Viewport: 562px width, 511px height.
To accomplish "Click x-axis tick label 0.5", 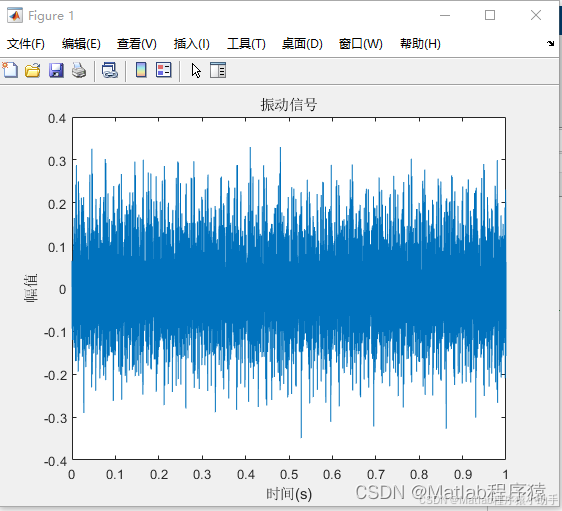I will tap(289, 475).
